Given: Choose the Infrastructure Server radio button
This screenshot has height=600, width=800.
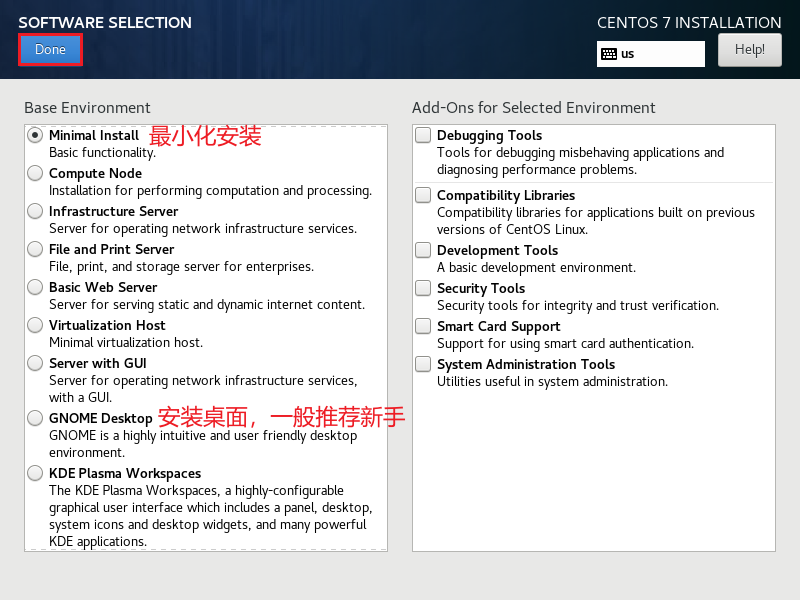Looking at the screenshot, I should (x=35, y=211).
